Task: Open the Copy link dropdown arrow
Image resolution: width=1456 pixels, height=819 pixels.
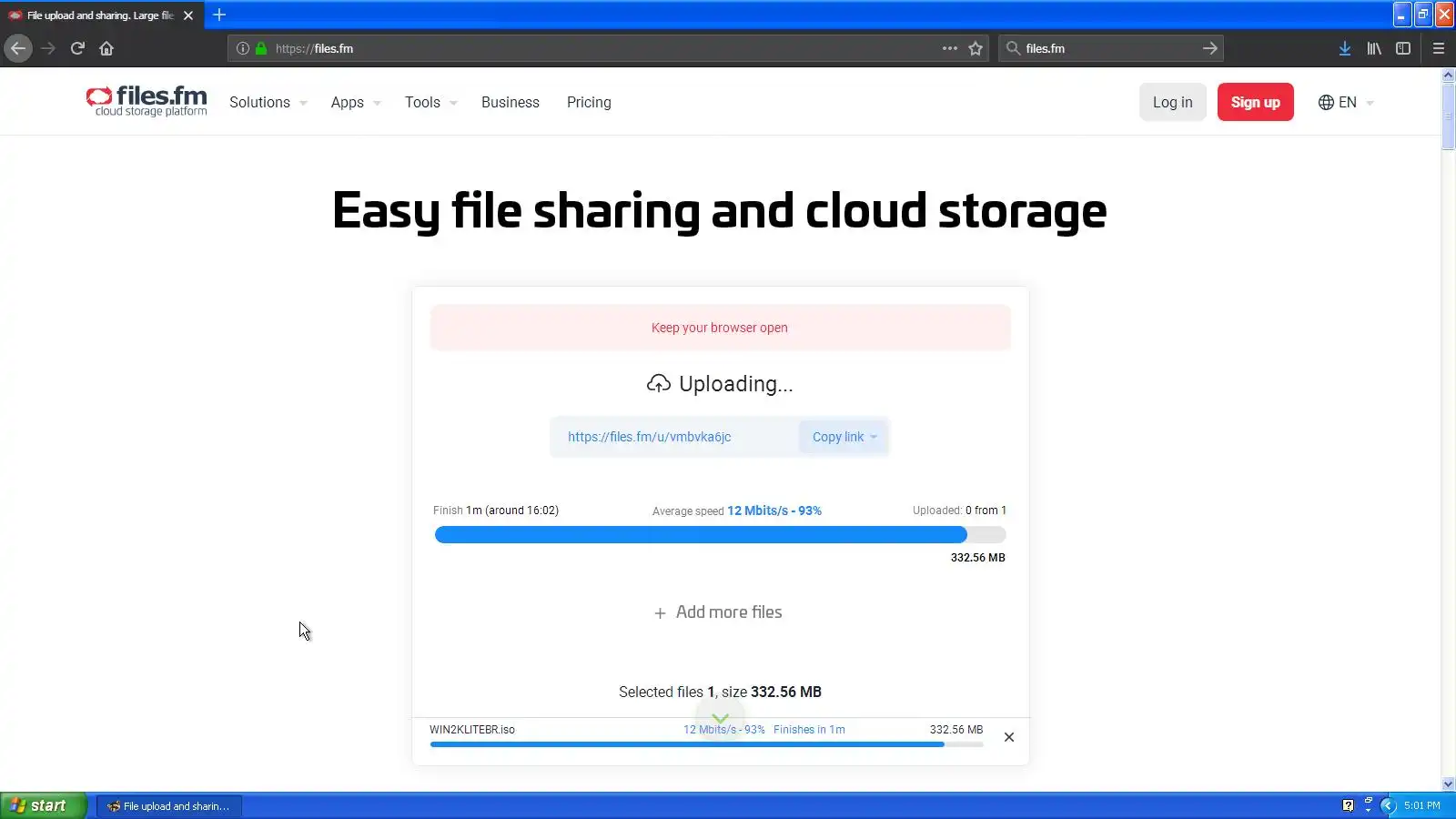Action: tap(874, 437)
